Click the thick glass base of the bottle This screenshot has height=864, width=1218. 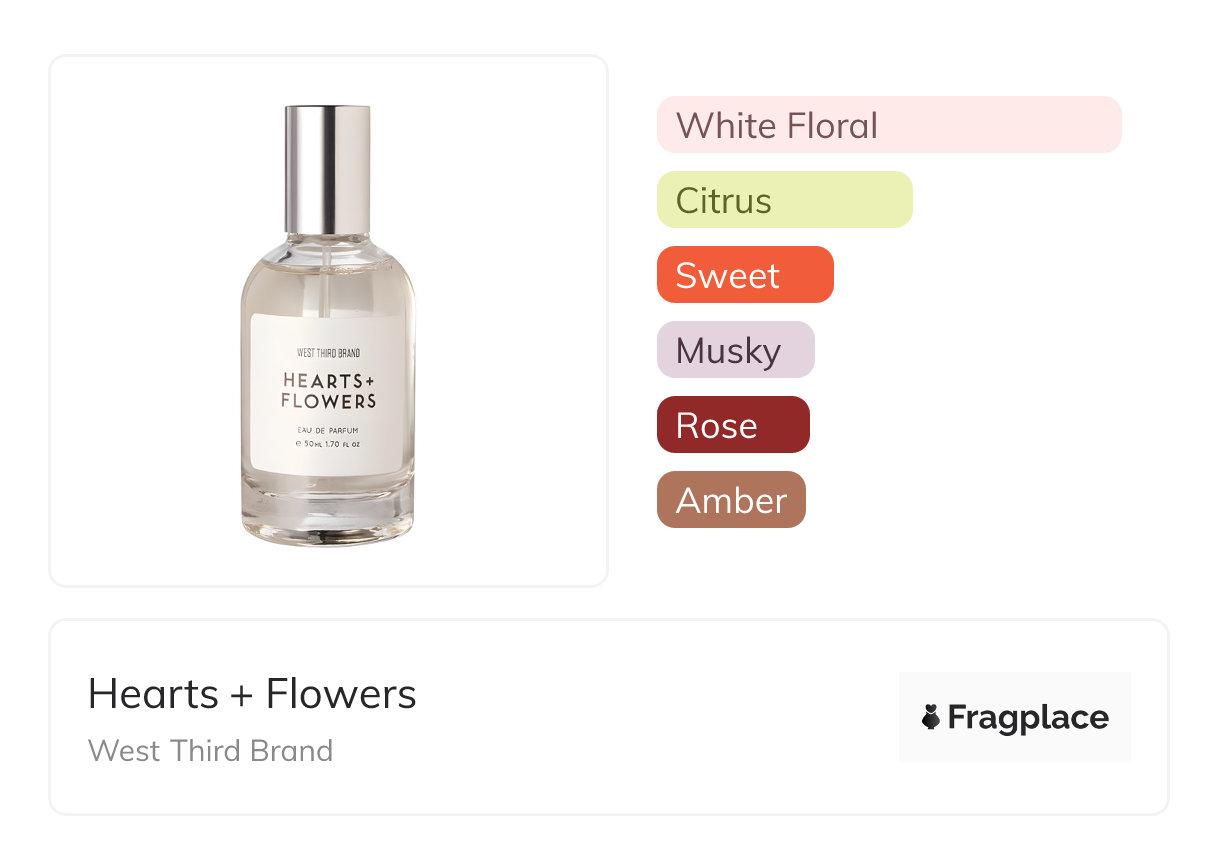pos(327,515)
